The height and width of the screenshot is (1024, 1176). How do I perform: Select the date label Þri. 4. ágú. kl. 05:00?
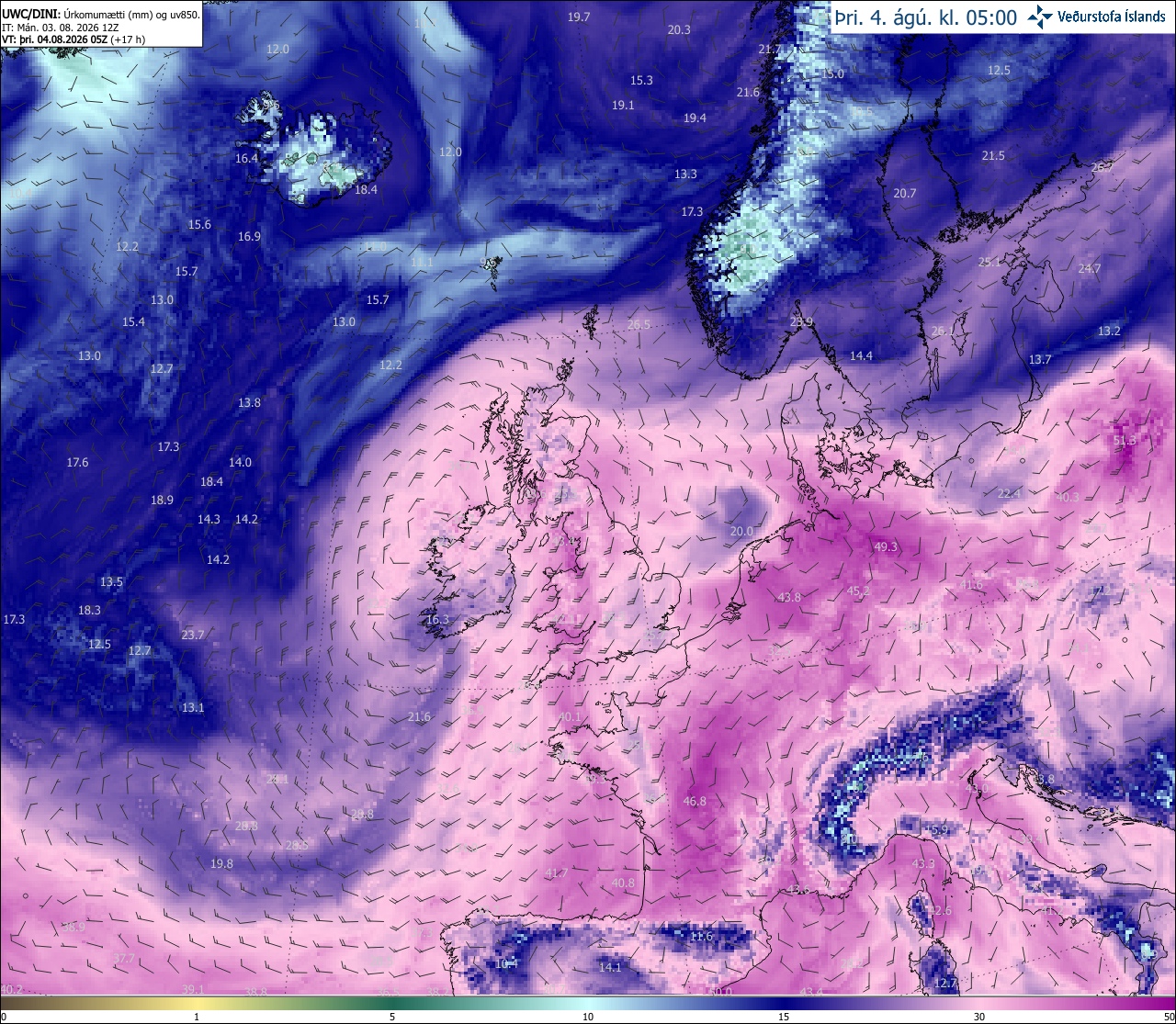[925, 17]
